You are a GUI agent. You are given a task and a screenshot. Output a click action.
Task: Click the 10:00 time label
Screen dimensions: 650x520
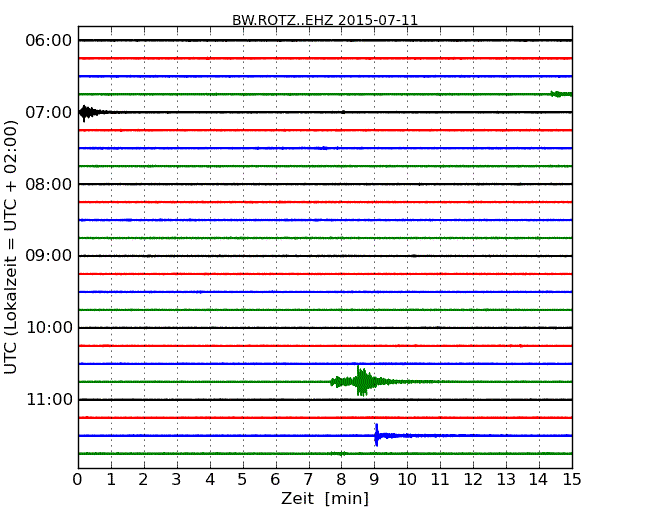(x=49, y=328)
